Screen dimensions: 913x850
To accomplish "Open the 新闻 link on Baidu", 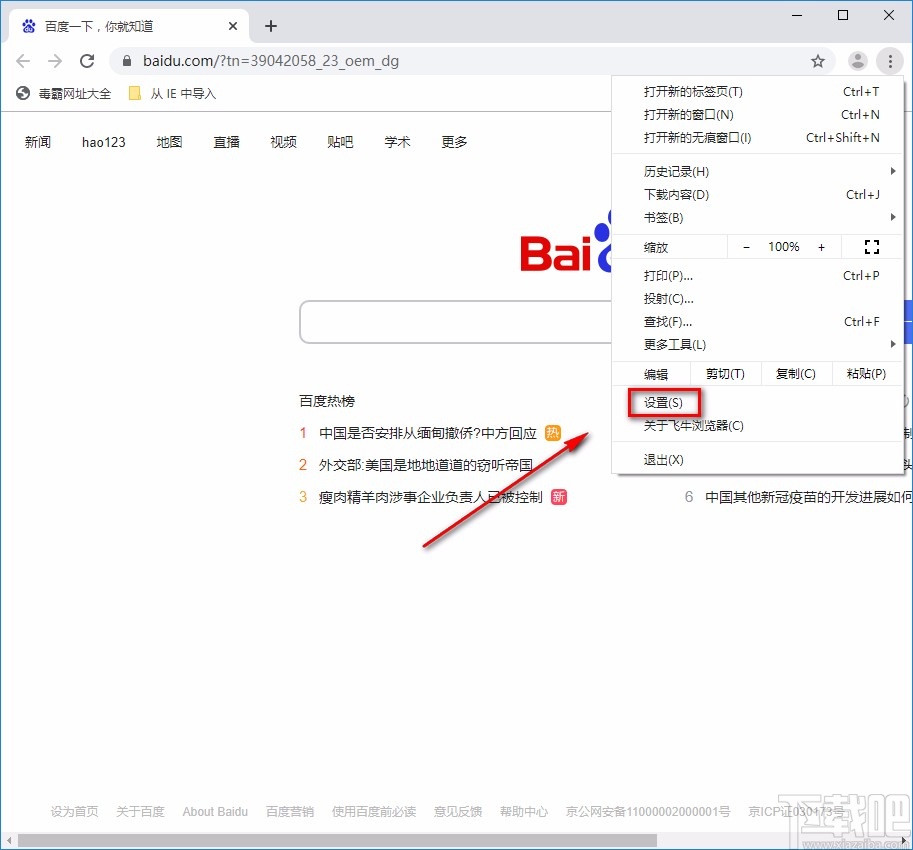I will coord(38,142).
